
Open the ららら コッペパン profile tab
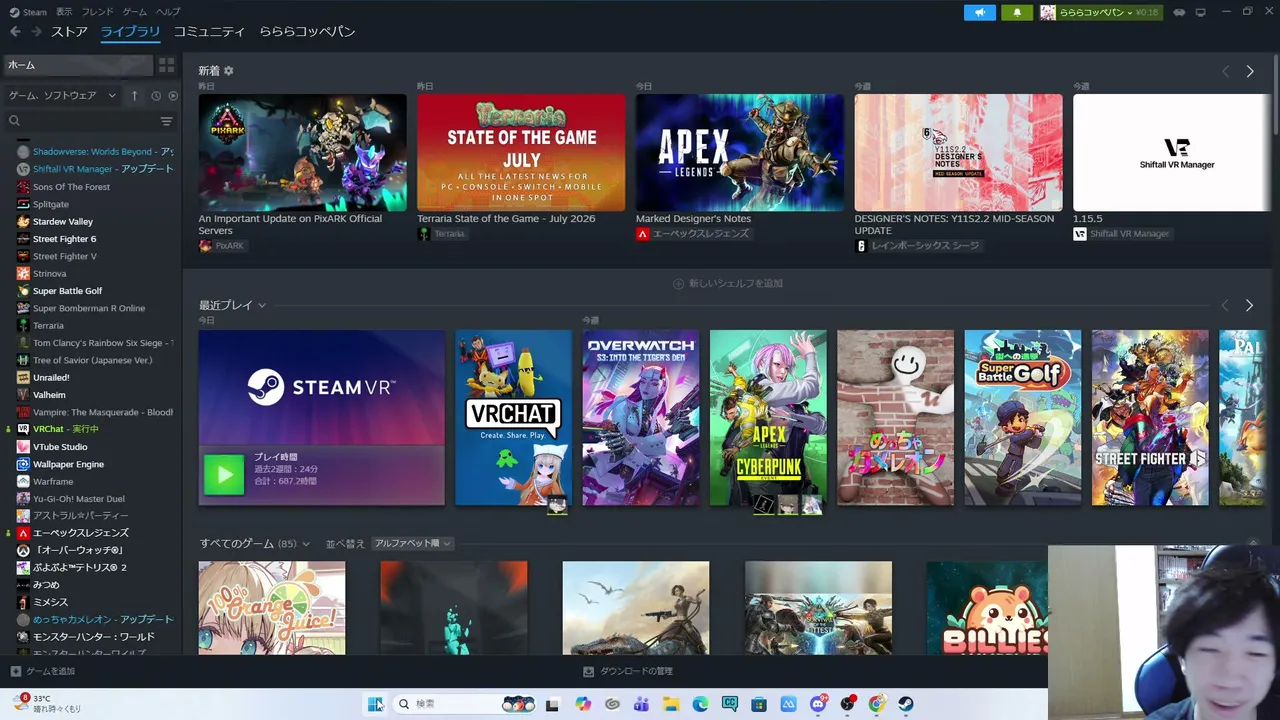308,32
